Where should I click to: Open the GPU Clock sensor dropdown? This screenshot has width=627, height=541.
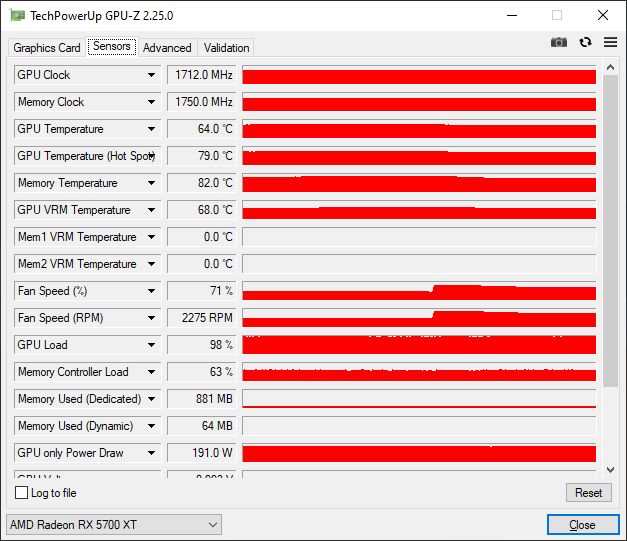(151, 75)
